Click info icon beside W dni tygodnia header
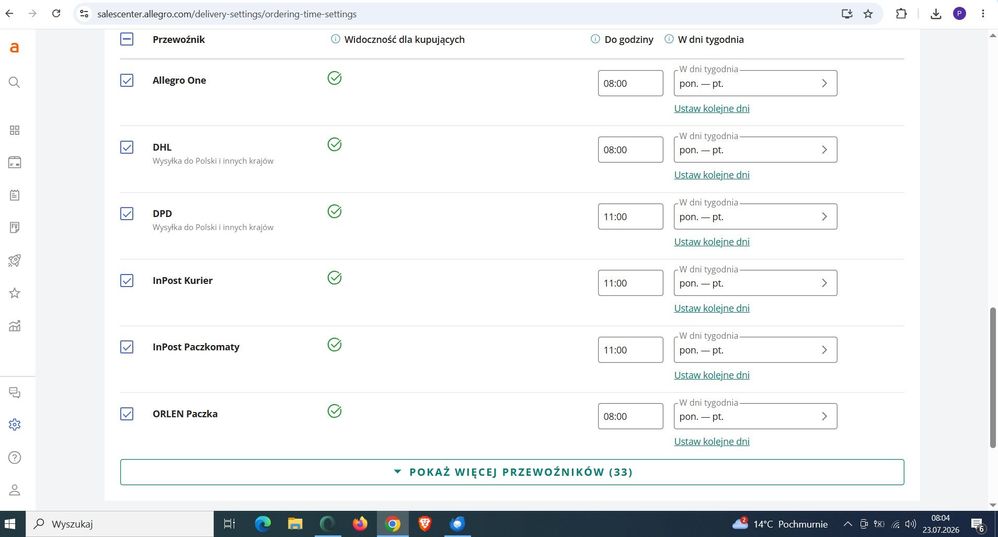Screen dimensions: 998x537 (669, 39)
